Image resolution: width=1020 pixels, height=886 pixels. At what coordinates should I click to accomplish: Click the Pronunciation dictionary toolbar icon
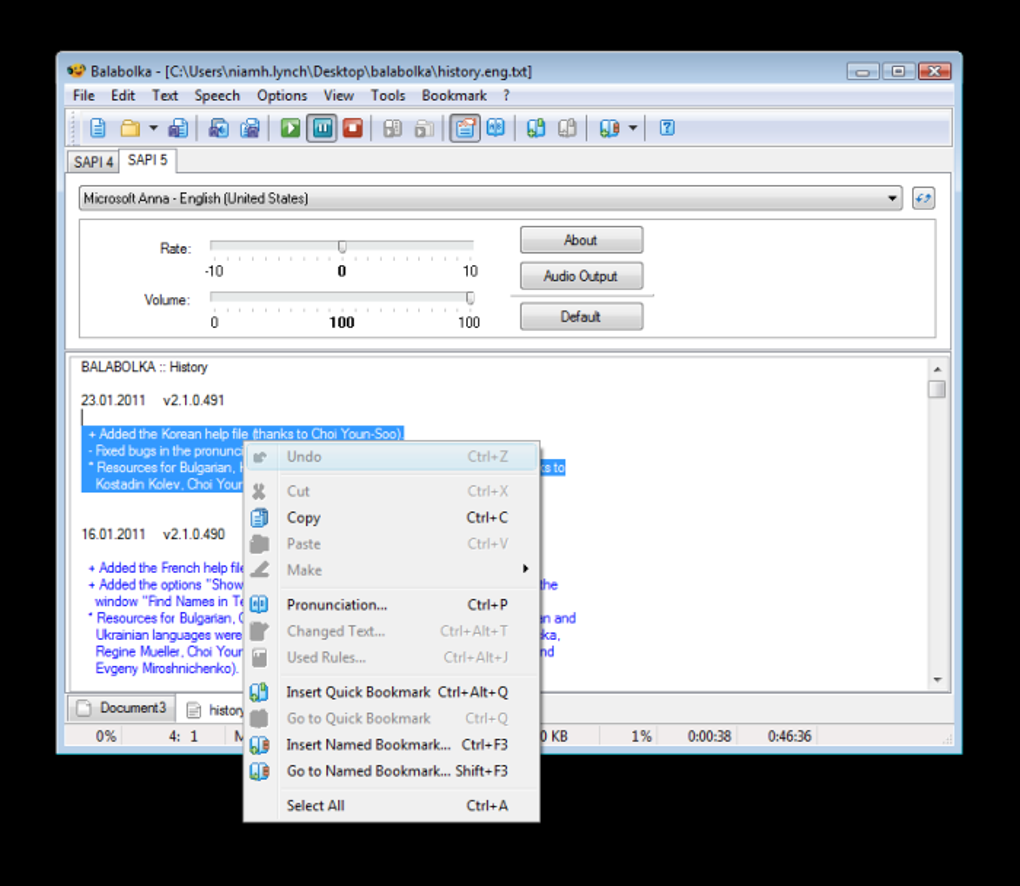496,128
